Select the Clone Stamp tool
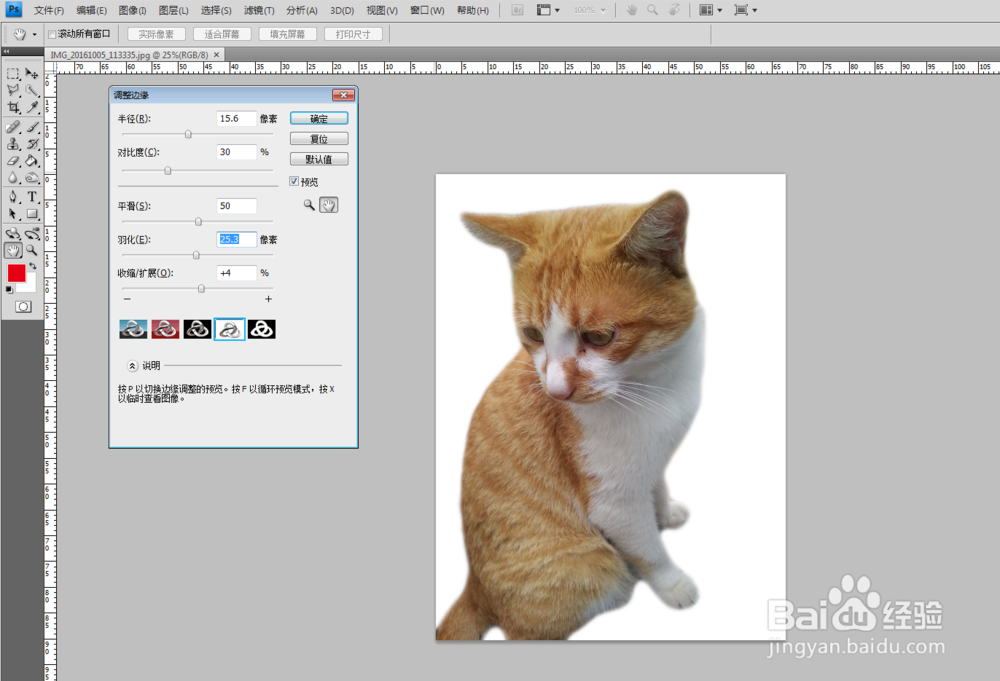Screen dimensions: 1000x681 tap(13, 144)
